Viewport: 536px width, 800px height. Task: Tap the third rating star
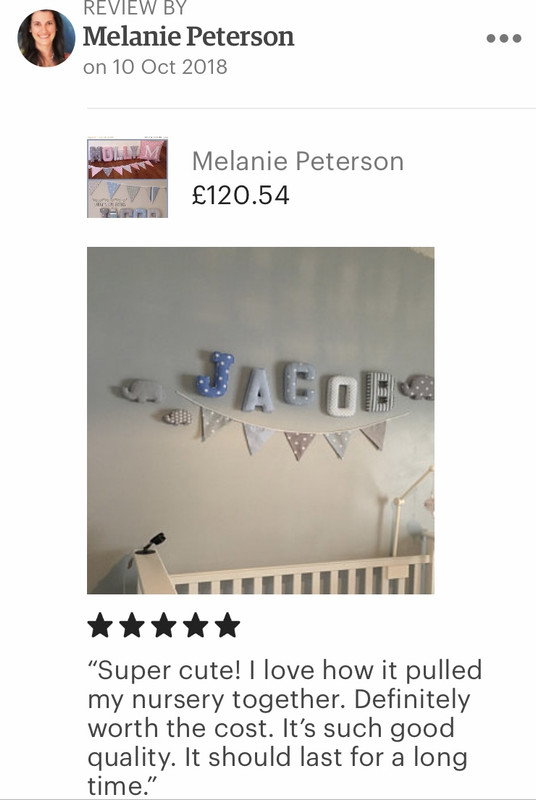coord(164,626)
